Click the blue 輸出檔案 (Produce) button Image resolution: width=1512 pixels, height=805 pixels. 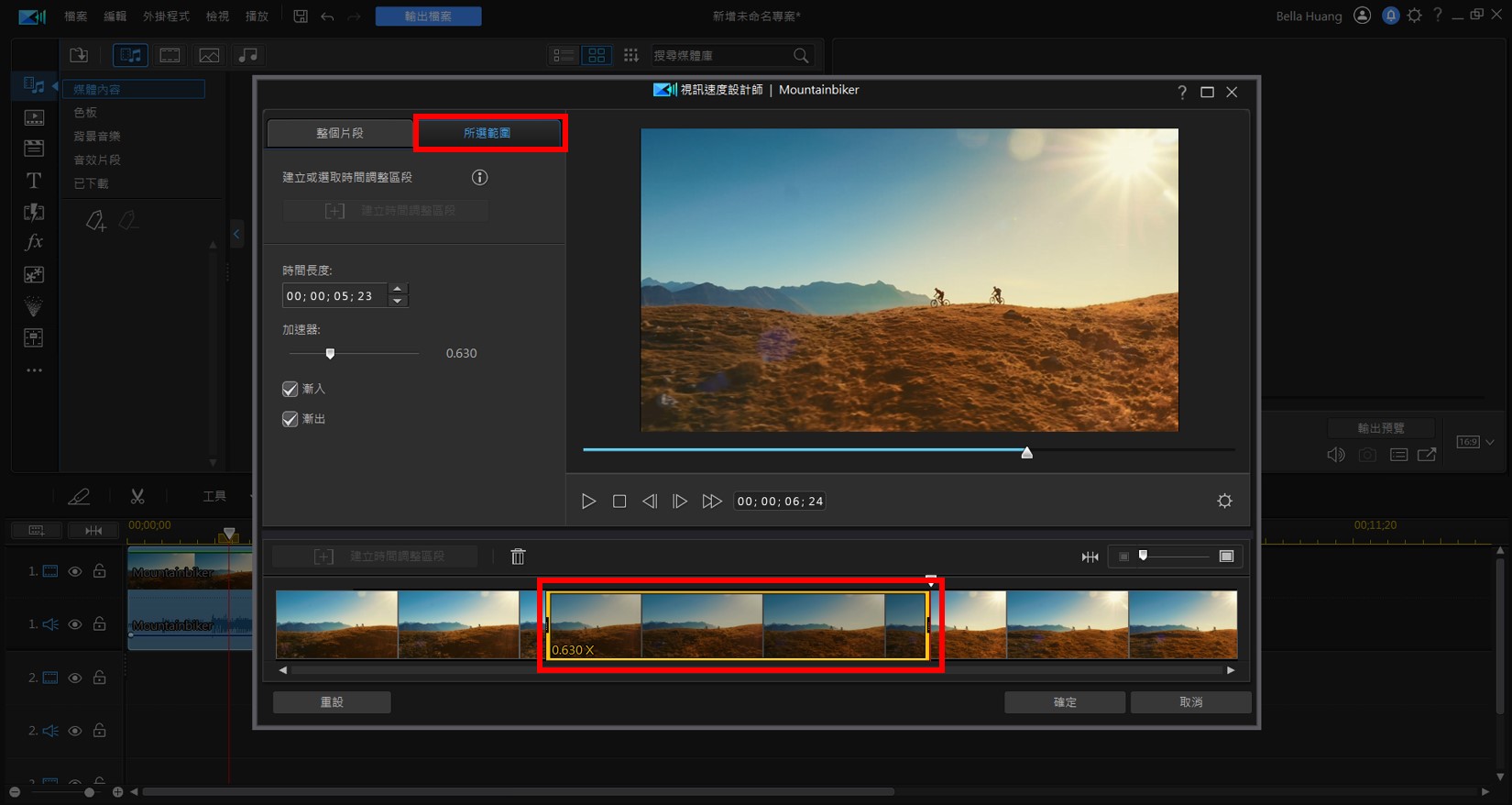[x=428, y=17]
